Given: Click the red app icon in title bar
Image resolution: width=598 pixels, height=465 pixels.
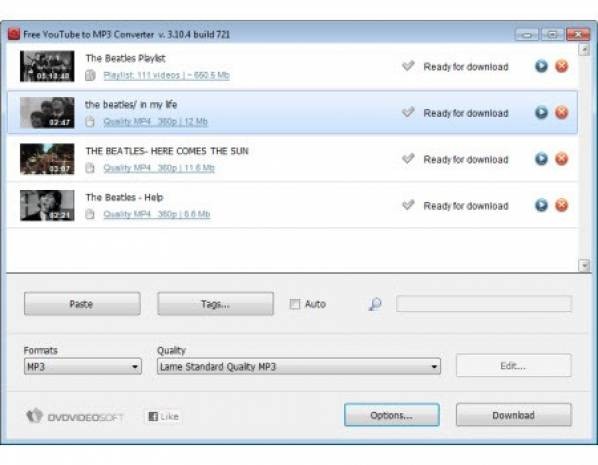Looking at the screenshot, I should (14, 34).
